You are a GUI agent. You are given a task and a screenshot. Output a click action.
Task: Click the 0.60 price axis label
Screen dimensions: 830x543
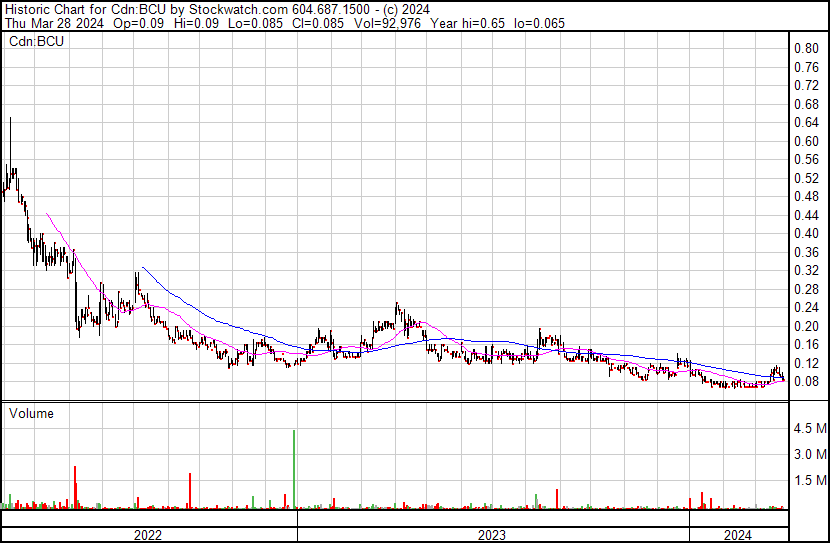806,141
